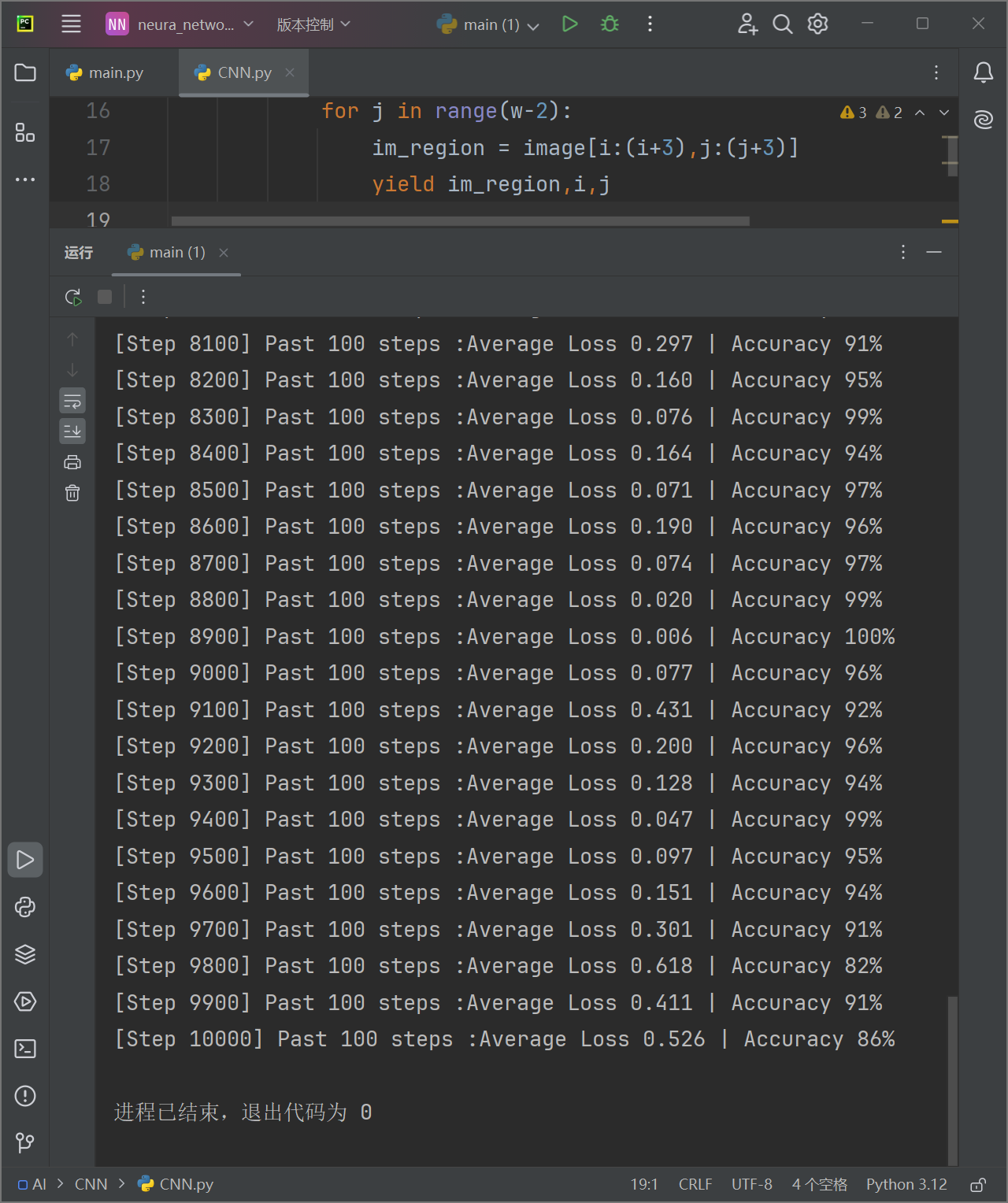The height and width of the screenshot is (1203, 1008).
Task: Toggle scroll to end of console
Action: click(72, 431)
